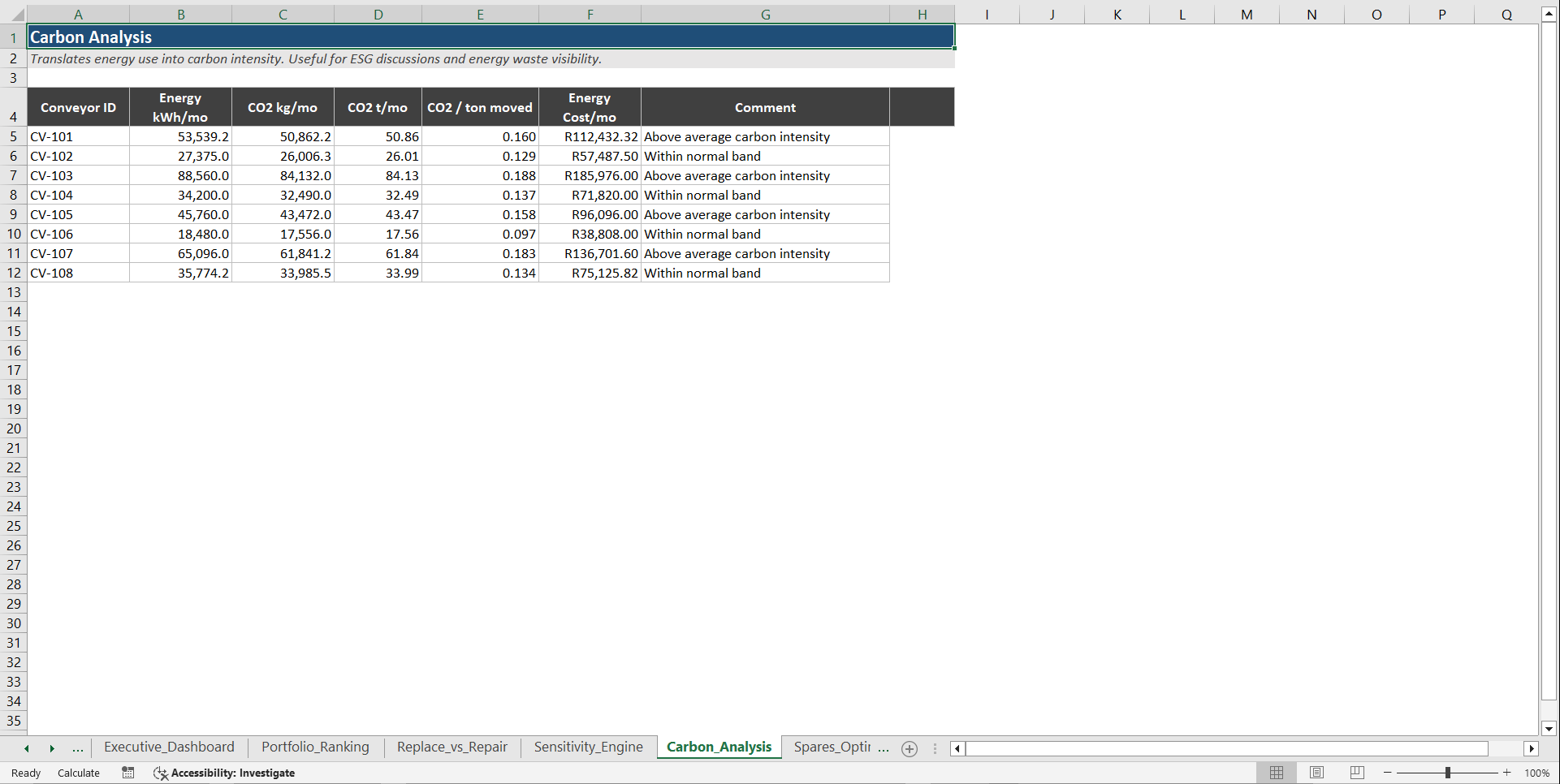The image size is (1560, 784).
Task: Click the Translates energy use subtitle cell
Action: click(490, 58)
